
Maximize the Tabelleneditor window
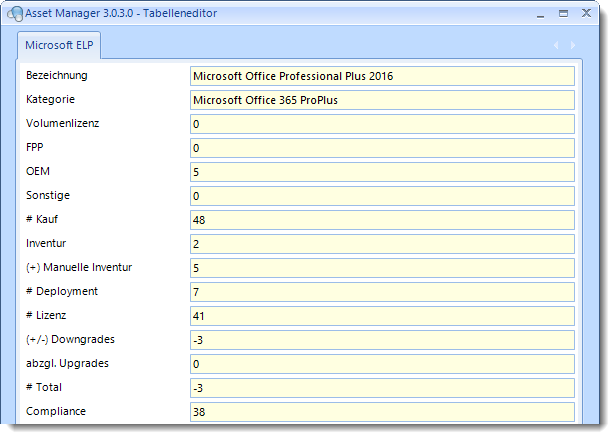(563, 14)
